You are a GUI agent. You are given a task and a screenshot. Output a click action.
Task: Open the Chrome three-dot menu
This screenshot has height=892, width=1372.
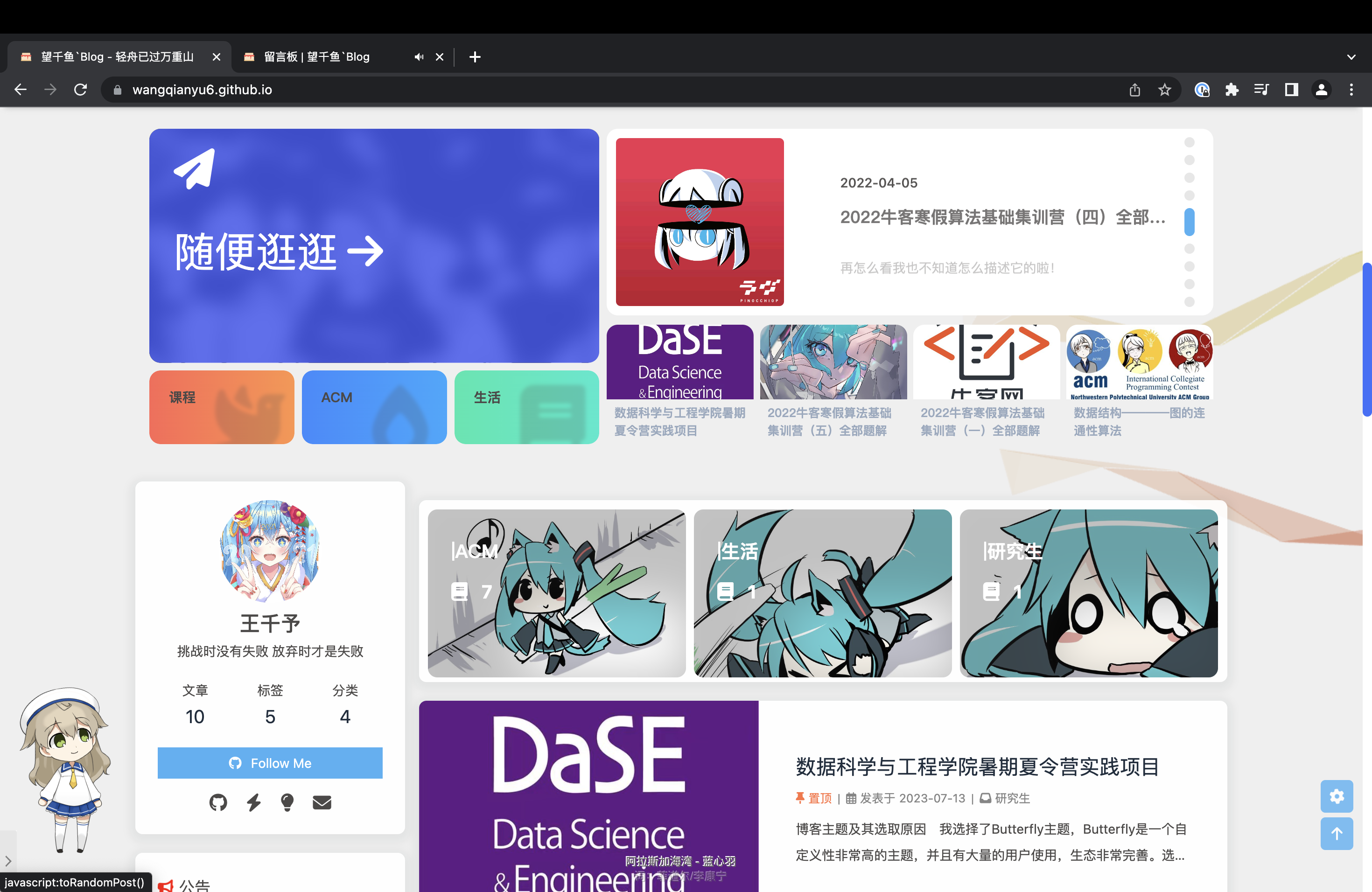click(1351, 90)
